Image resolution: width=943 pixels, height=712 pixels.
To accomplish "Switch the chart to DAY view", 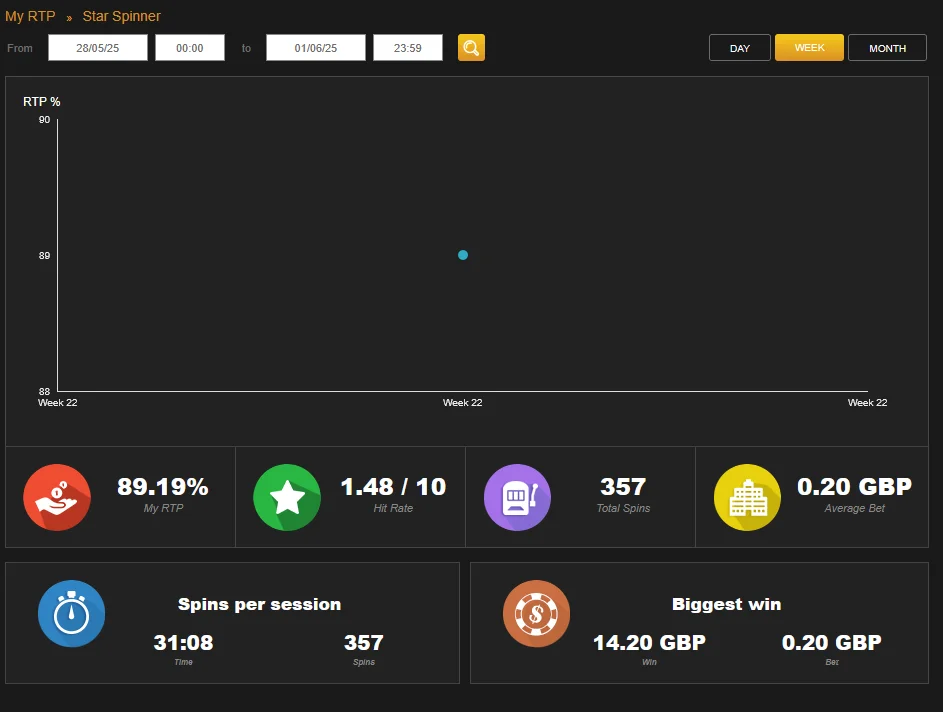I will (x=740, y=48).
